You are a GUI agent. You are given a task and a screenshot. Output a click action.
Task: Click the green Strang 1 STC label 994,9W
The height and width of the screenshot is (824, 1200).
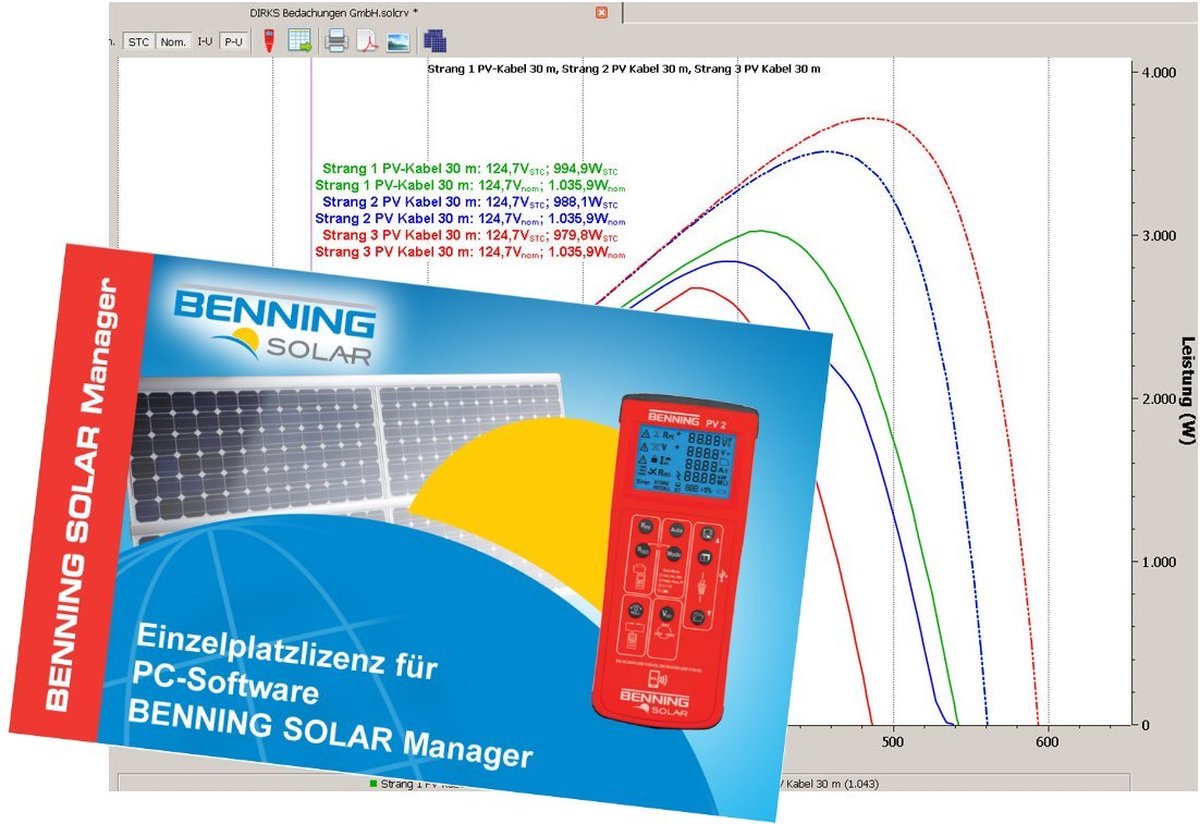(x=470, y=170)
